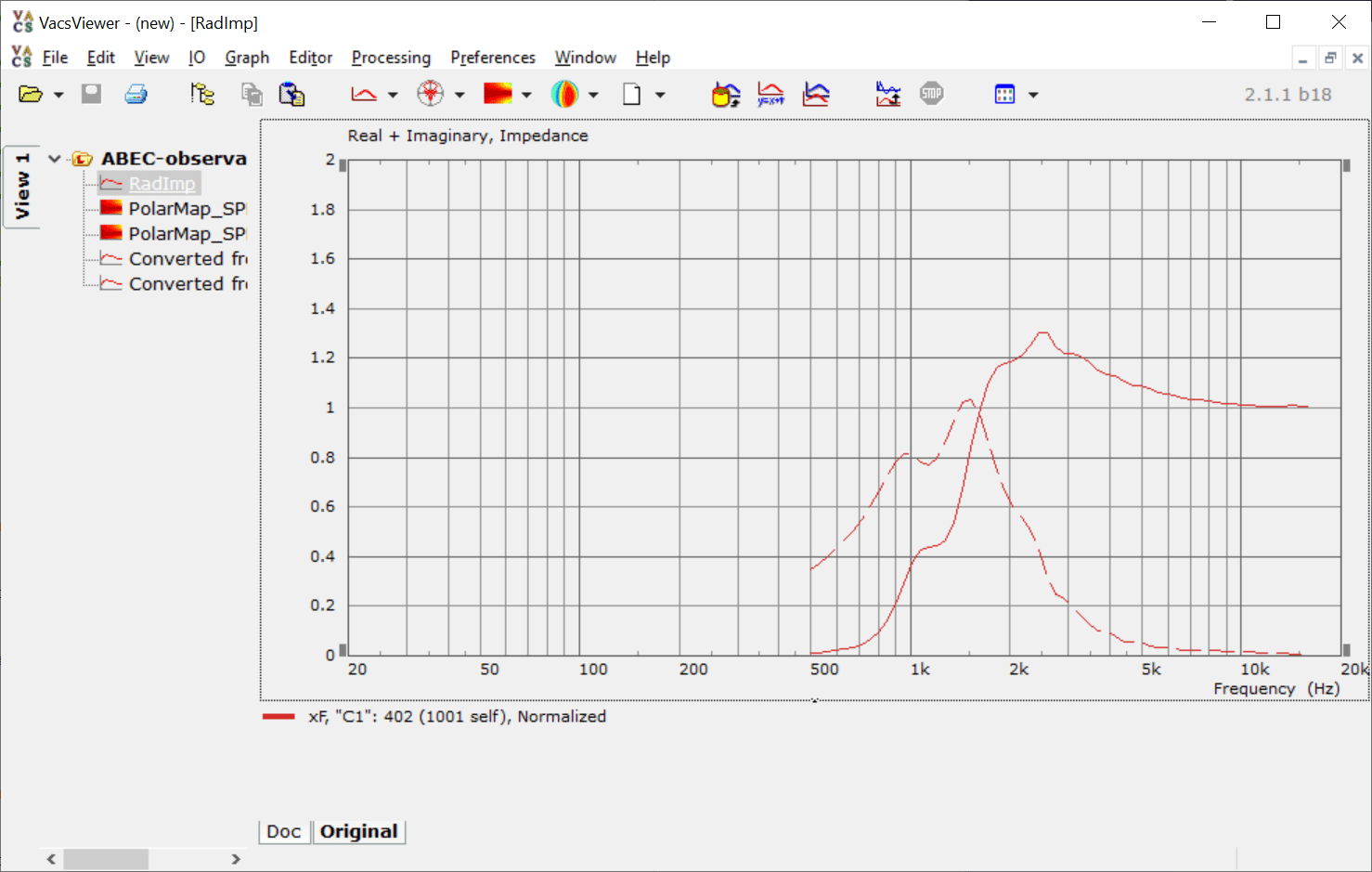1372x872 pixels.
Task: Click the copy icon in the toolbar
Action: click(x=252, y=94)
